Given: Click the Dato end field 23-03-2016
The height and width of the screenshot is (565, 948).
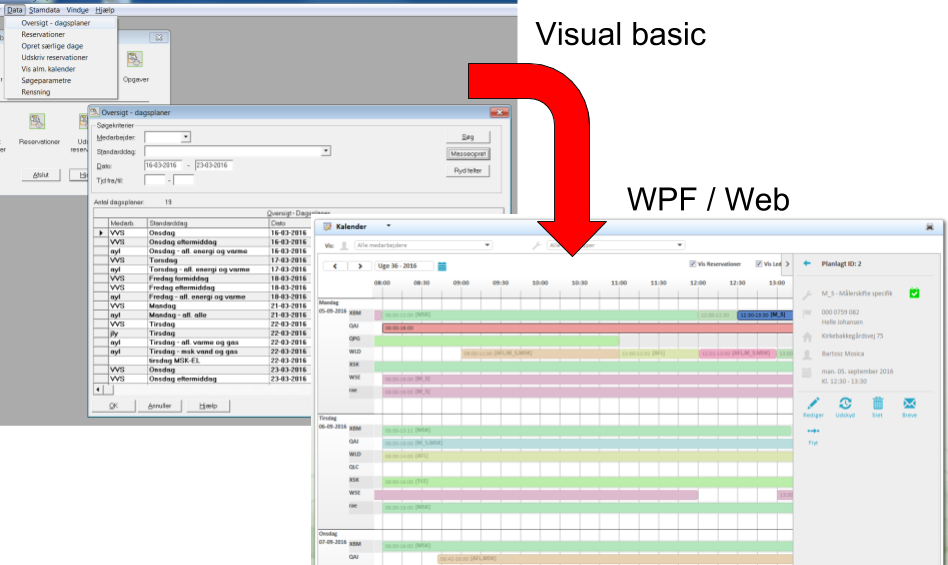Looking at the screenshot, I should [213, 165].
